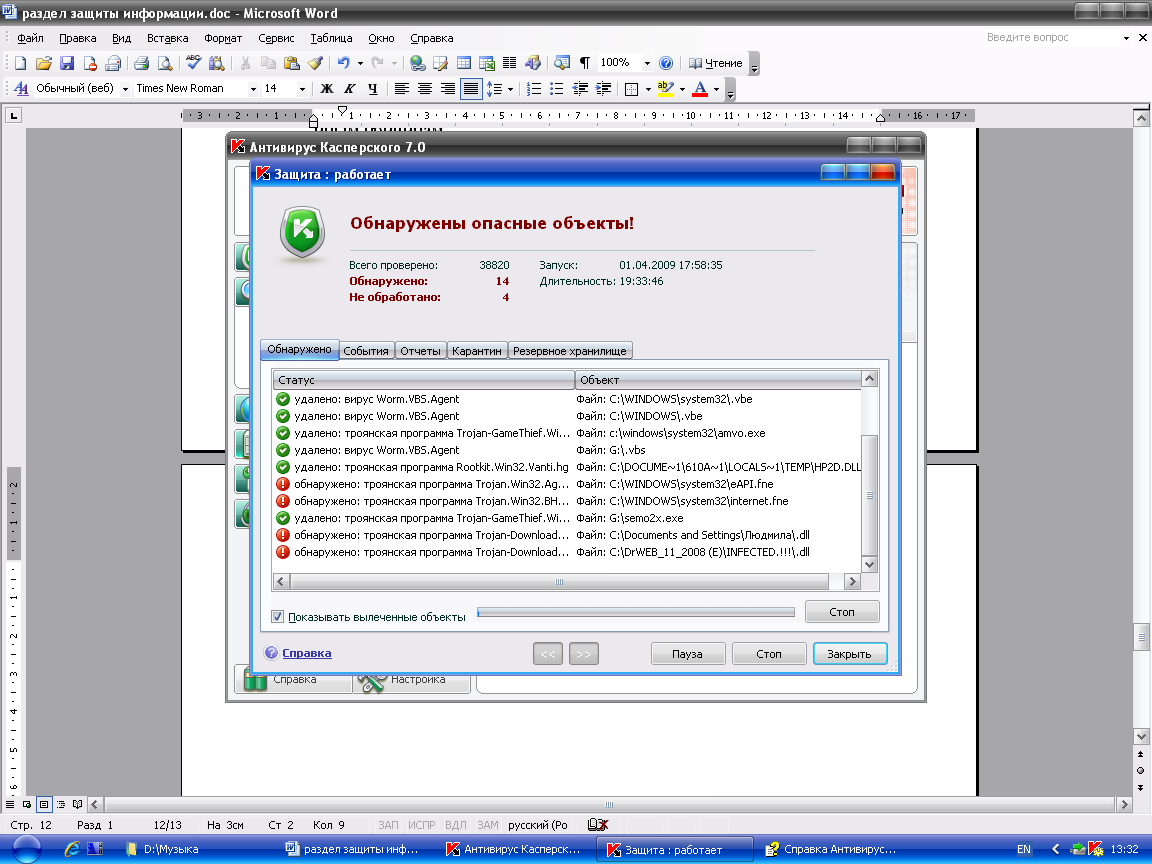Toggle bold Ж formatting
This screenshot has height=864, width=1152.
pos(327,89)
